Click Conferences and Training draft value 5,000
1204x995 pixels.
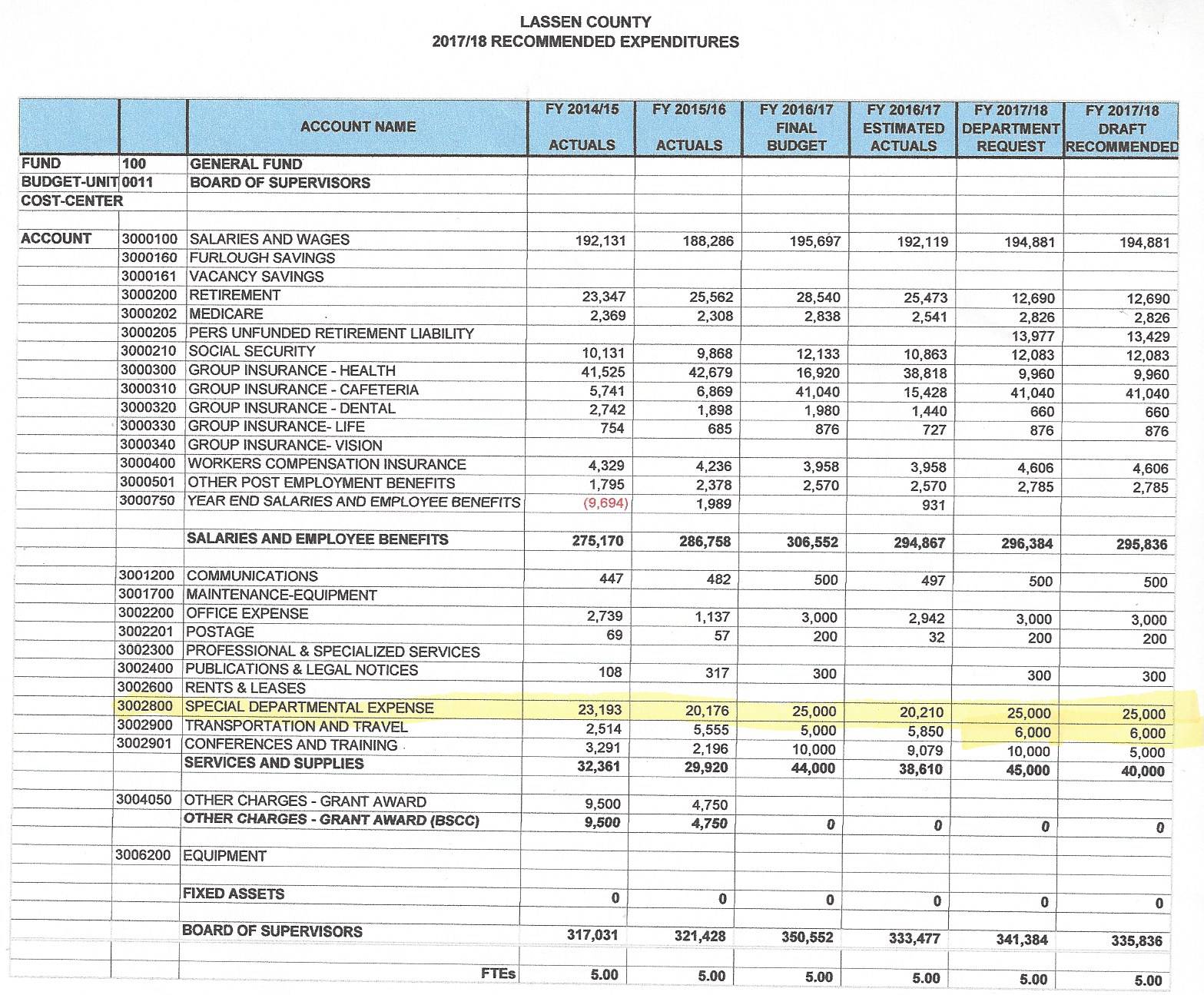1148,753
